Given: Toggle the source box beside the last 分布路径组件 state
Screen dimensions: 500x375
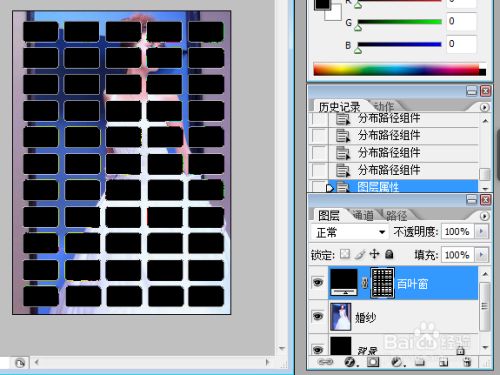Looking at the screenshot, I should click(319, 170).
